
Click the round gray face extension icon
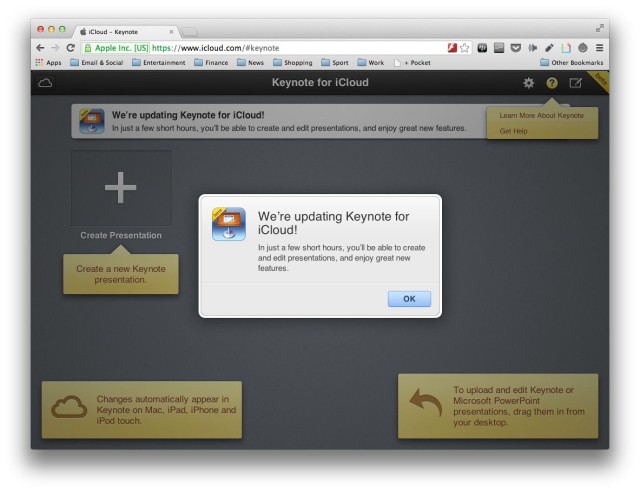point(583,48)
